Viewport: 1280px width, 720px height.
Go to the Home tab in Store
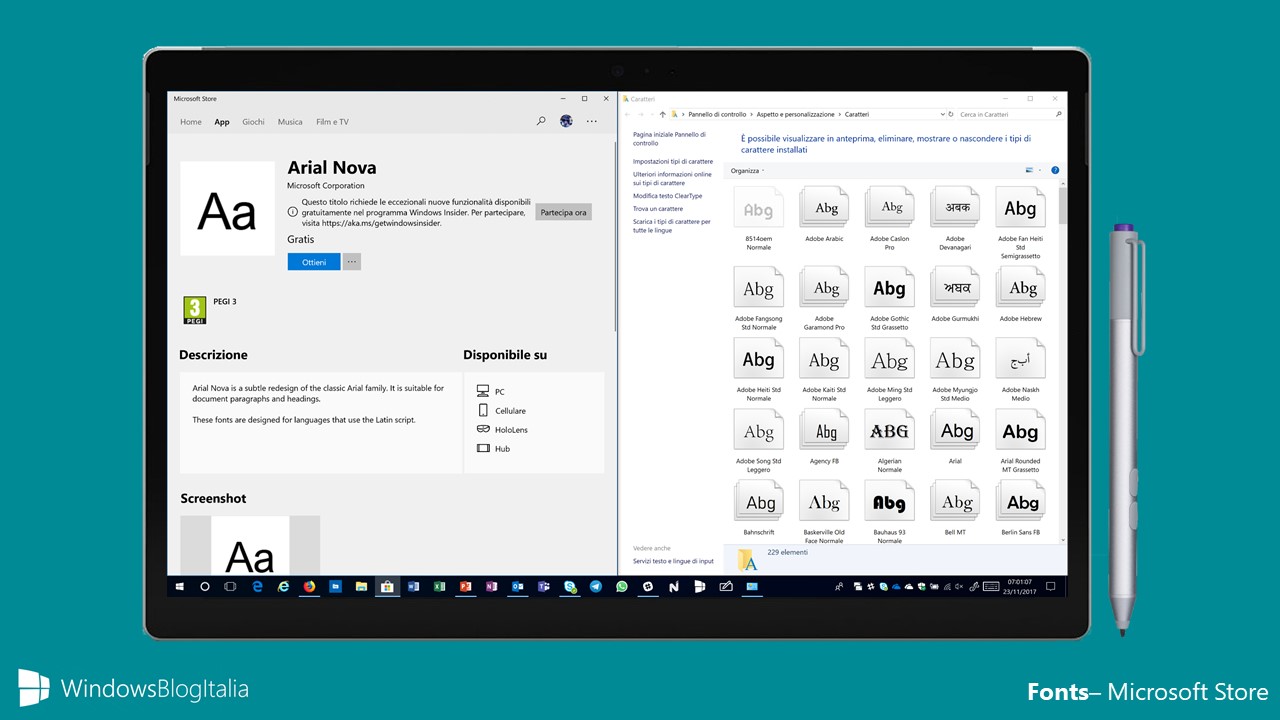(191, 122)
